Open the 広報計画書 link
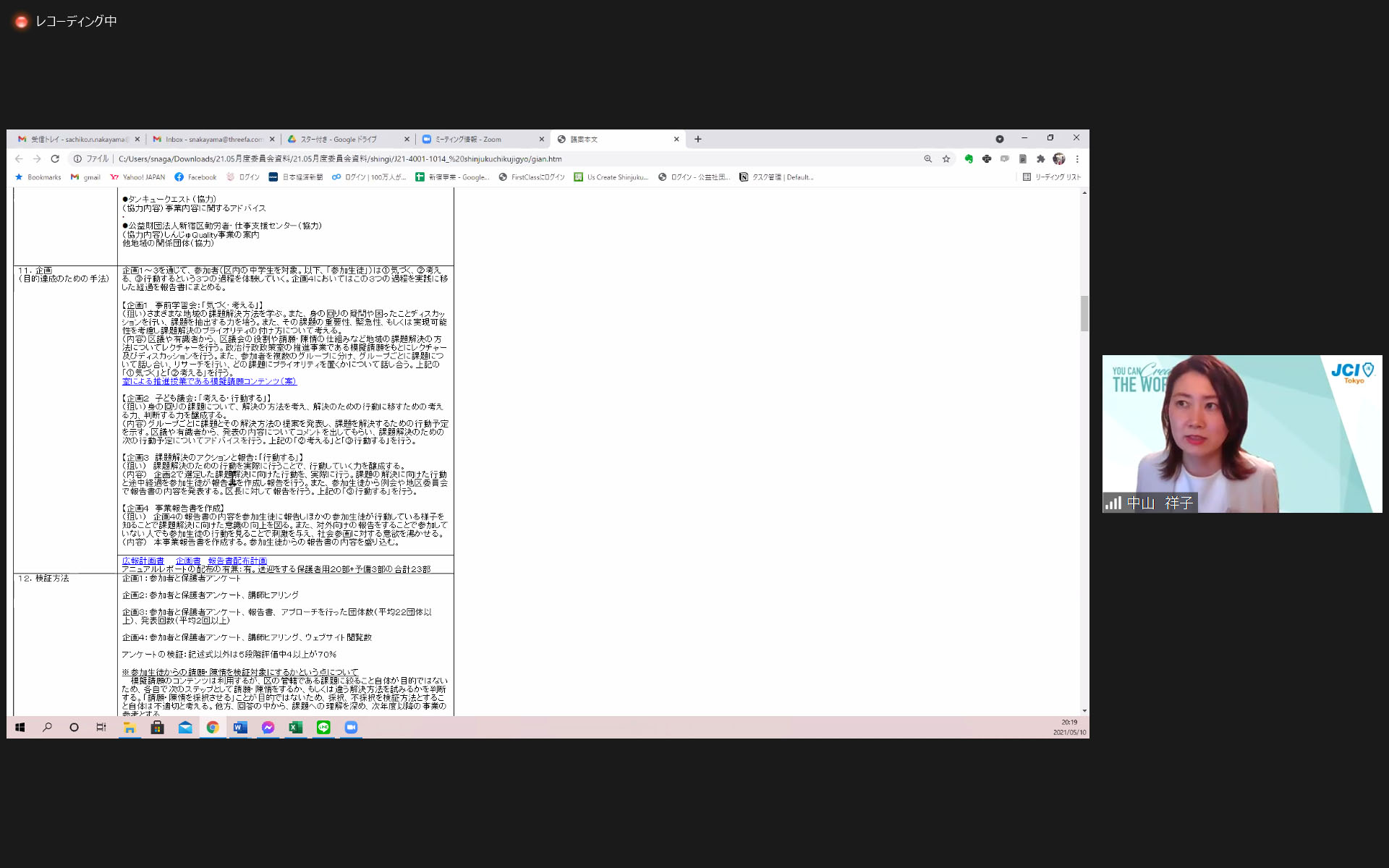This screenshot has width=1389, height=868. (143, 561)
